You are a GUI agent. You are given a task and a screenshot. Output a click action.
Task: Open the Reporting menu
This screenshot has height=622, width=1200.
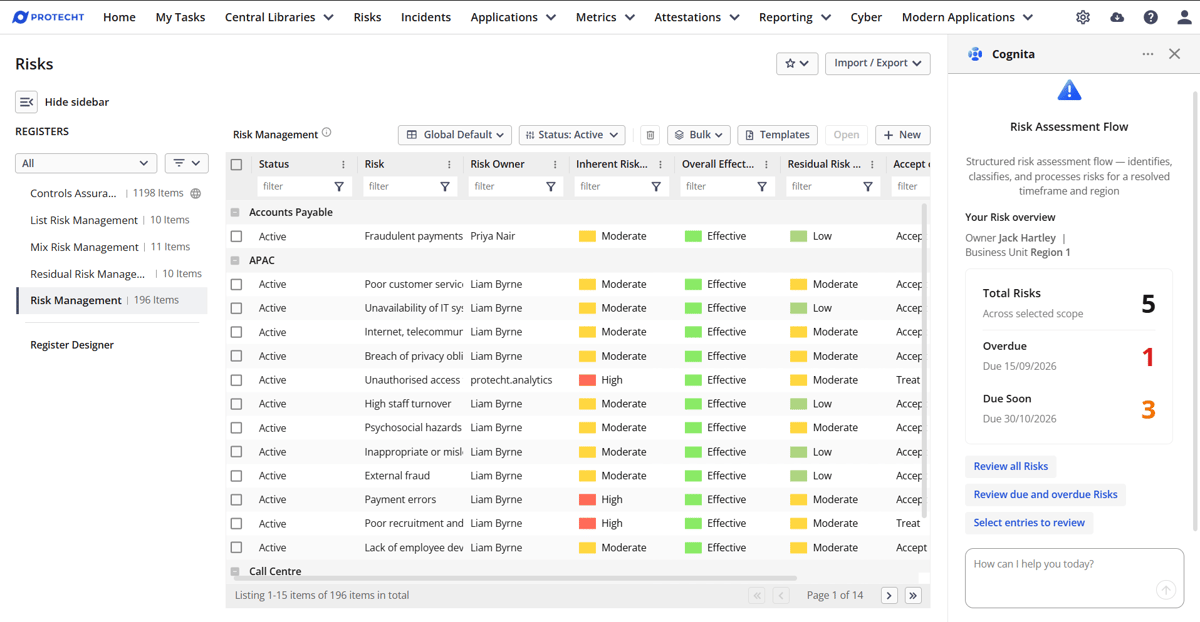[795, 17]
